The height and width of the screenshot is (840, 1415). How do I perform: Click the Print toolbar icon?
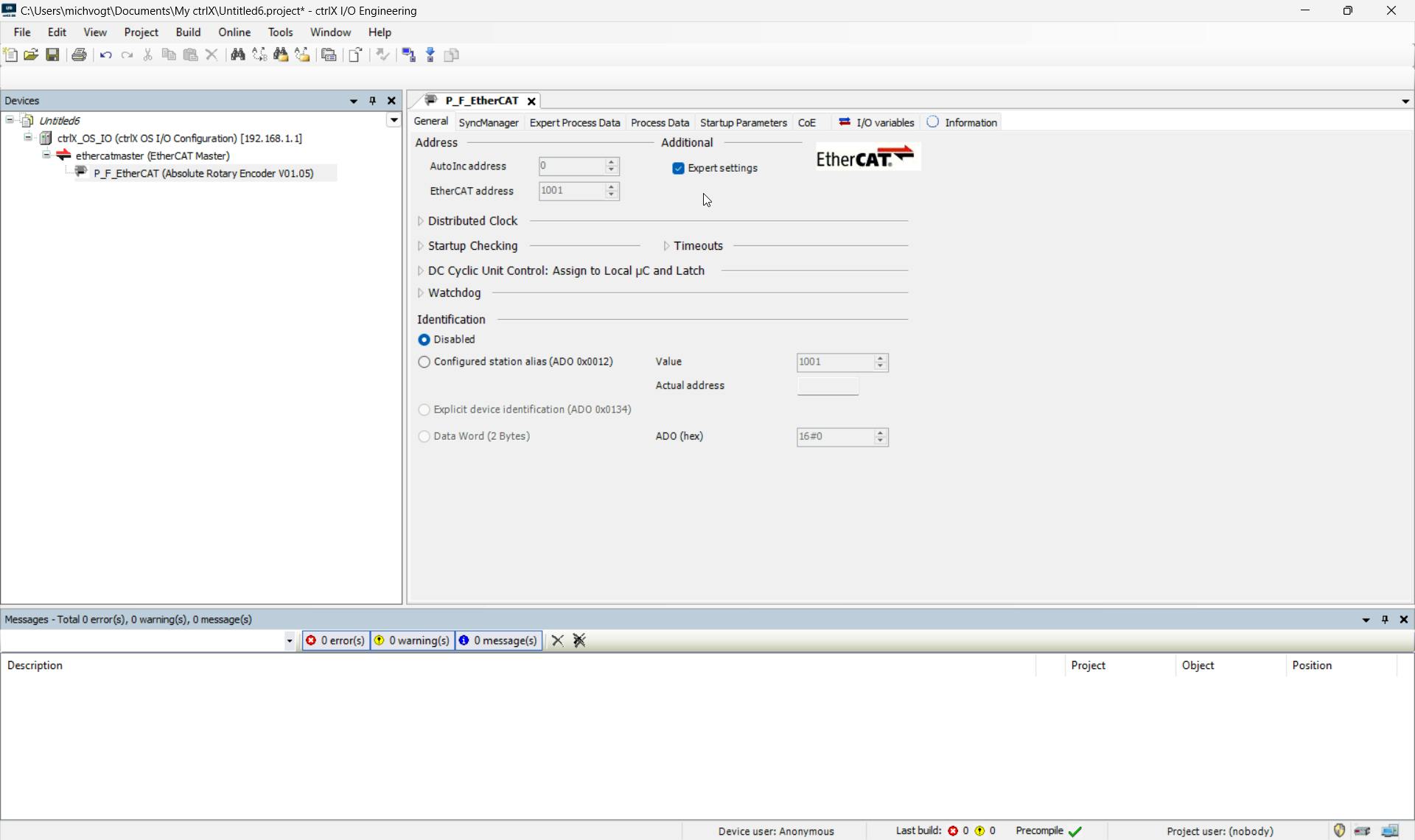[79, 55]
